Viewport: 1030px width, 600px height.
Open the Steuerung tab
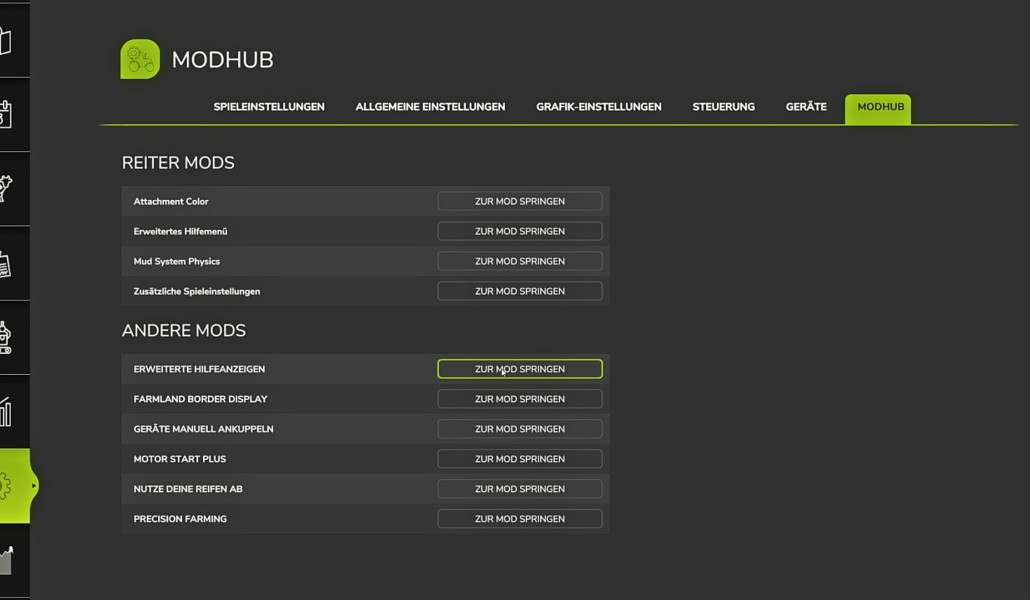coord(723,107)
